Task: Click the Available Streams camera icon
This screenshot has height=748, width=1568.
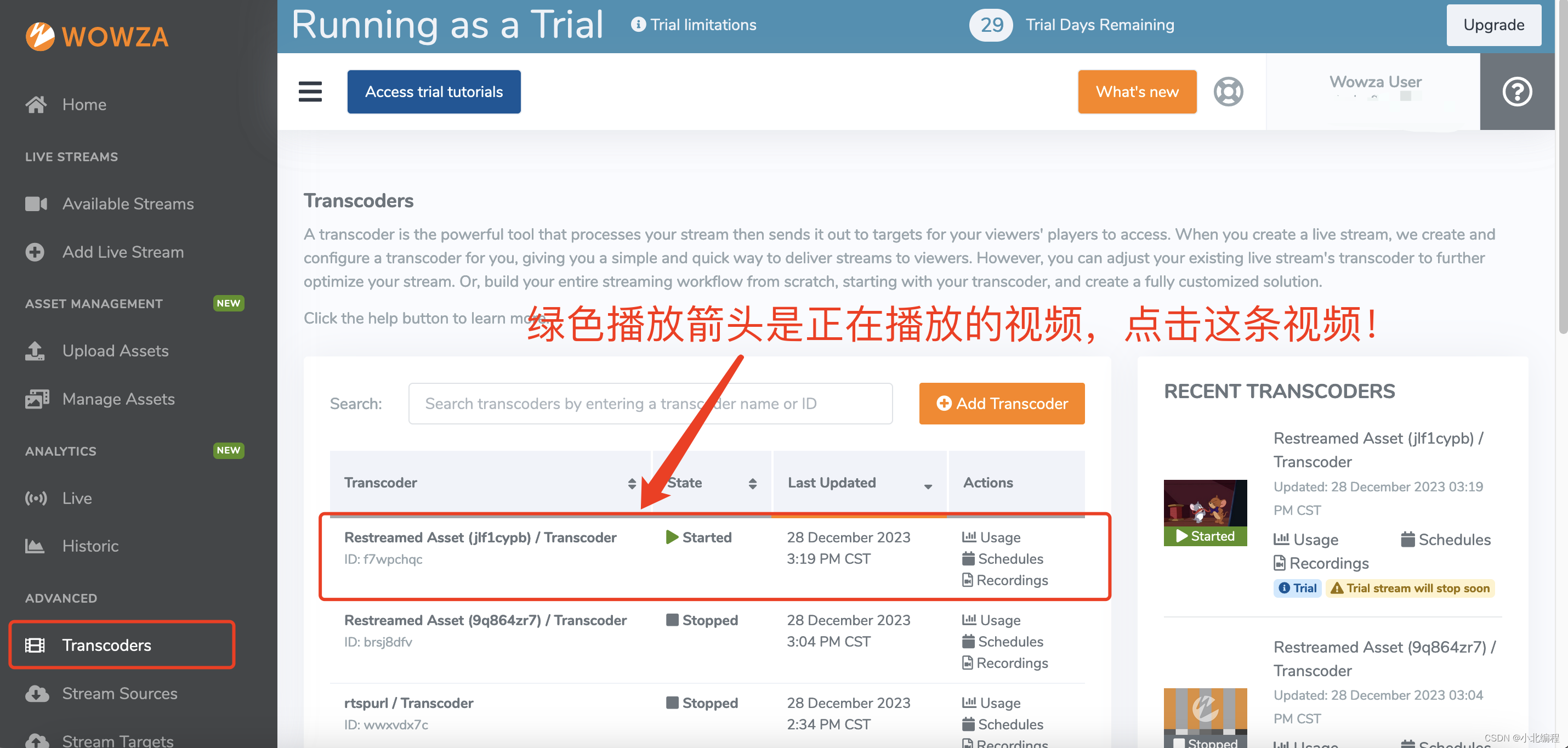Action: pos(36,204)
